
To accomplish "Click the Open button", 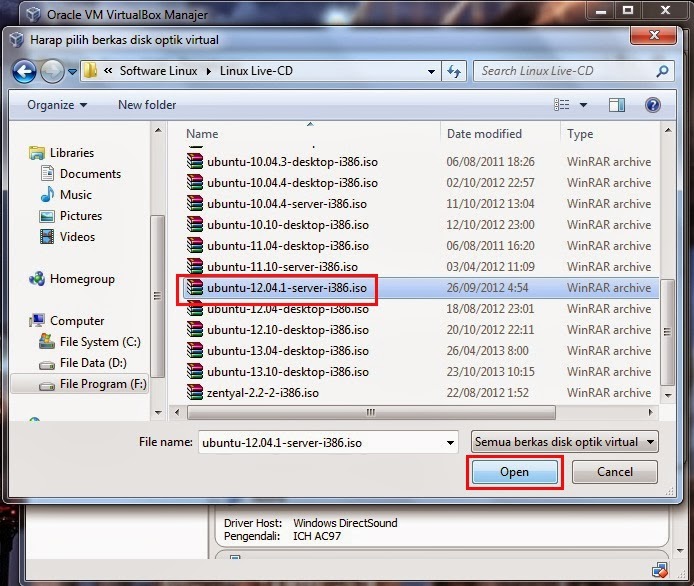I will (x=514, y=472).
